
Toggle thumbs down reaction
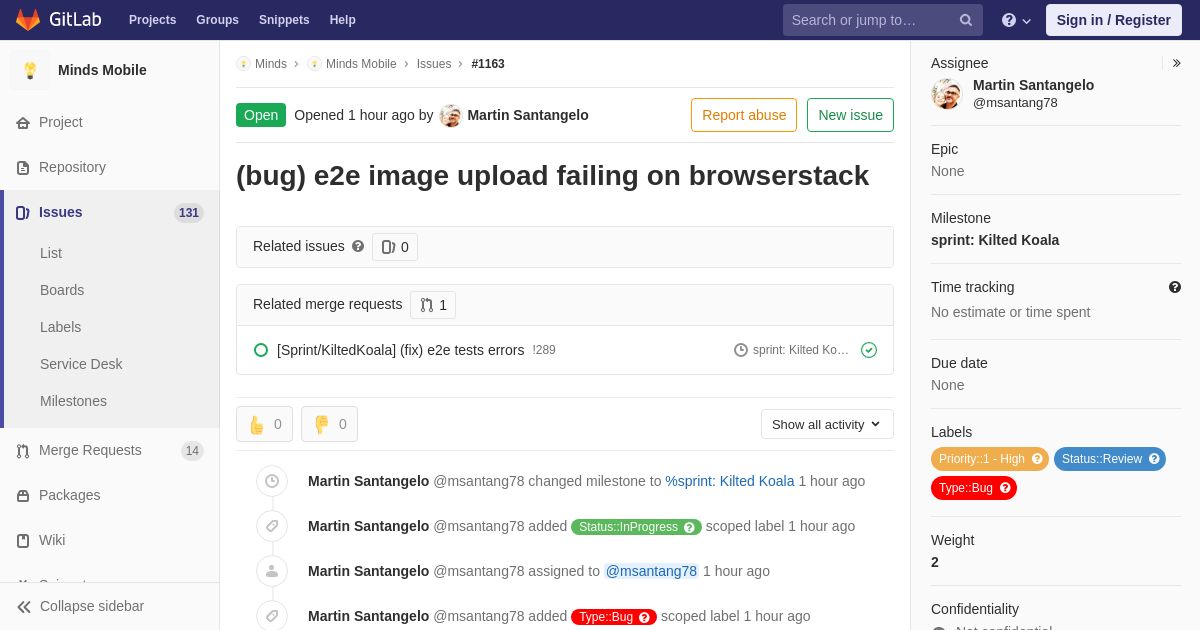(x=329, y=424)
